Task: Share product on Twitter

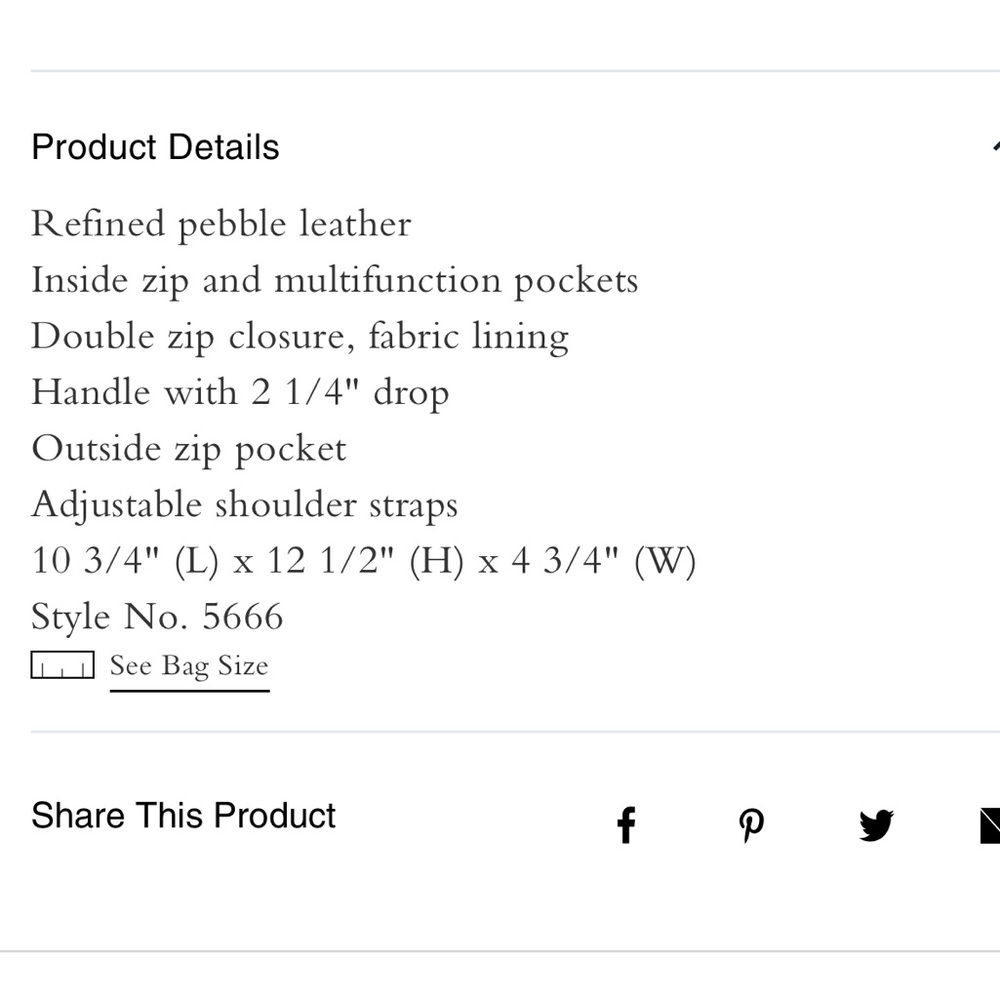Action: pos(876,826)
